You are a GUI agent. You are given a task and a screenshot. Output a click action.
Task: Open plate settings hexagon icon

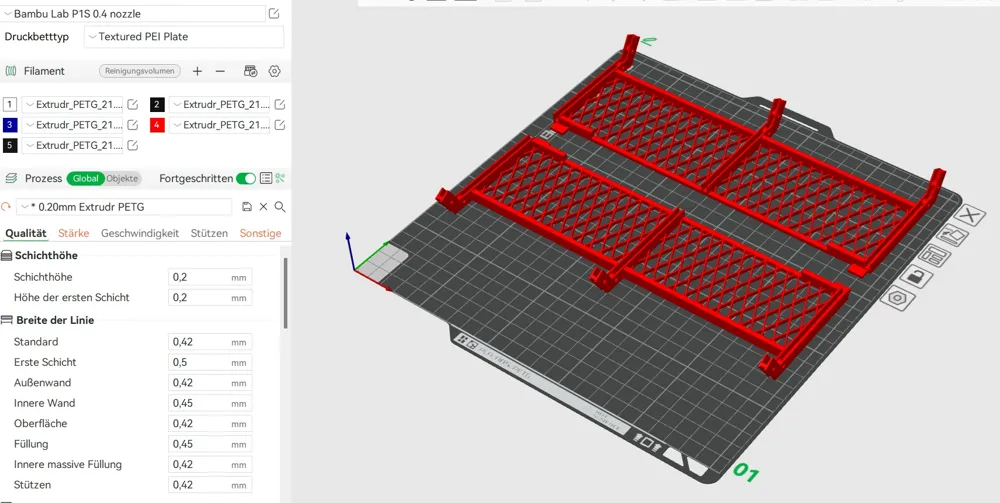tap(897, 297)
